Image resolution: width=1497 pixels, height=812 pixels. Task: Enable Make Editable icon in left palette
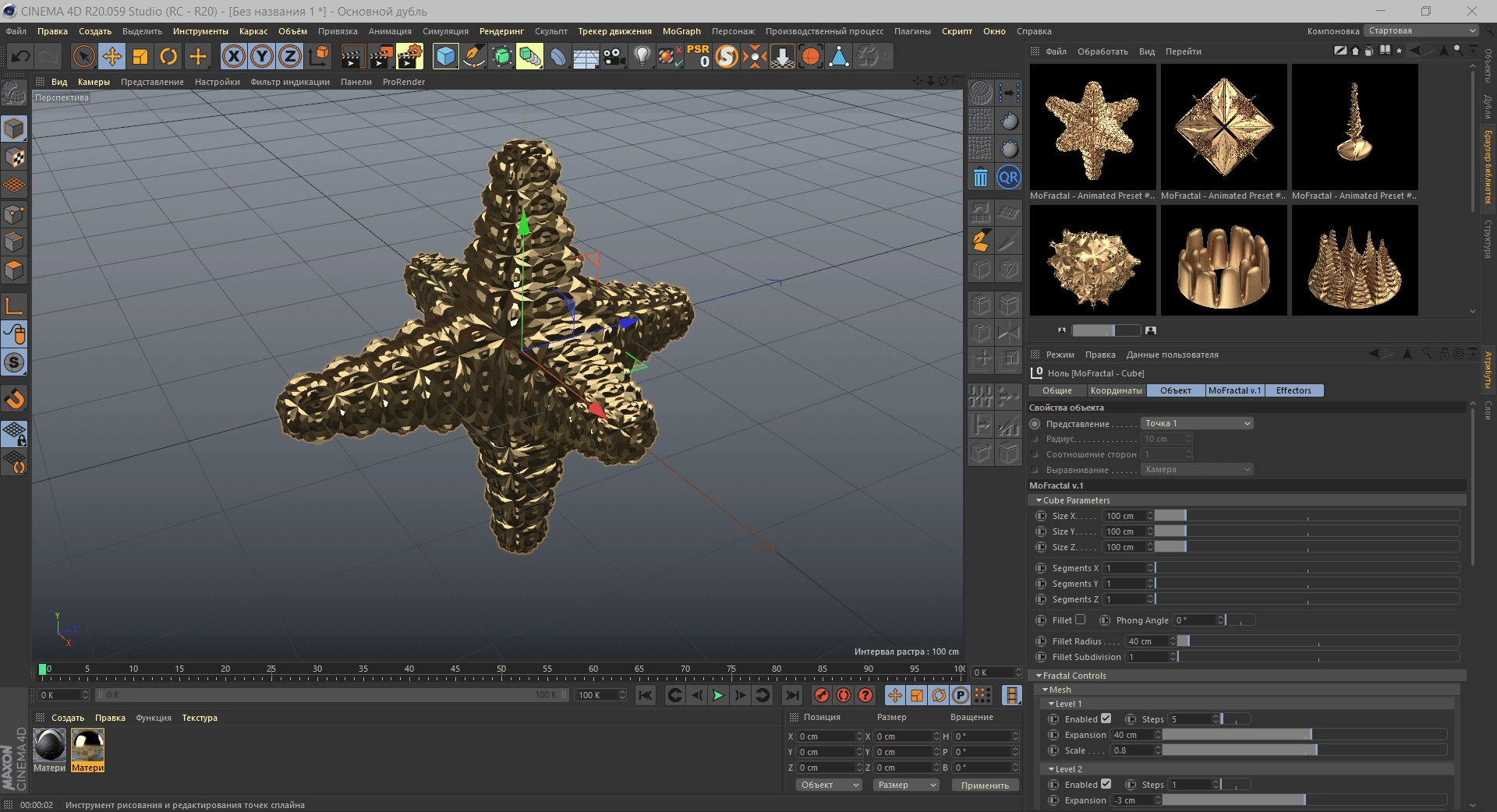(x=14, y=94)
